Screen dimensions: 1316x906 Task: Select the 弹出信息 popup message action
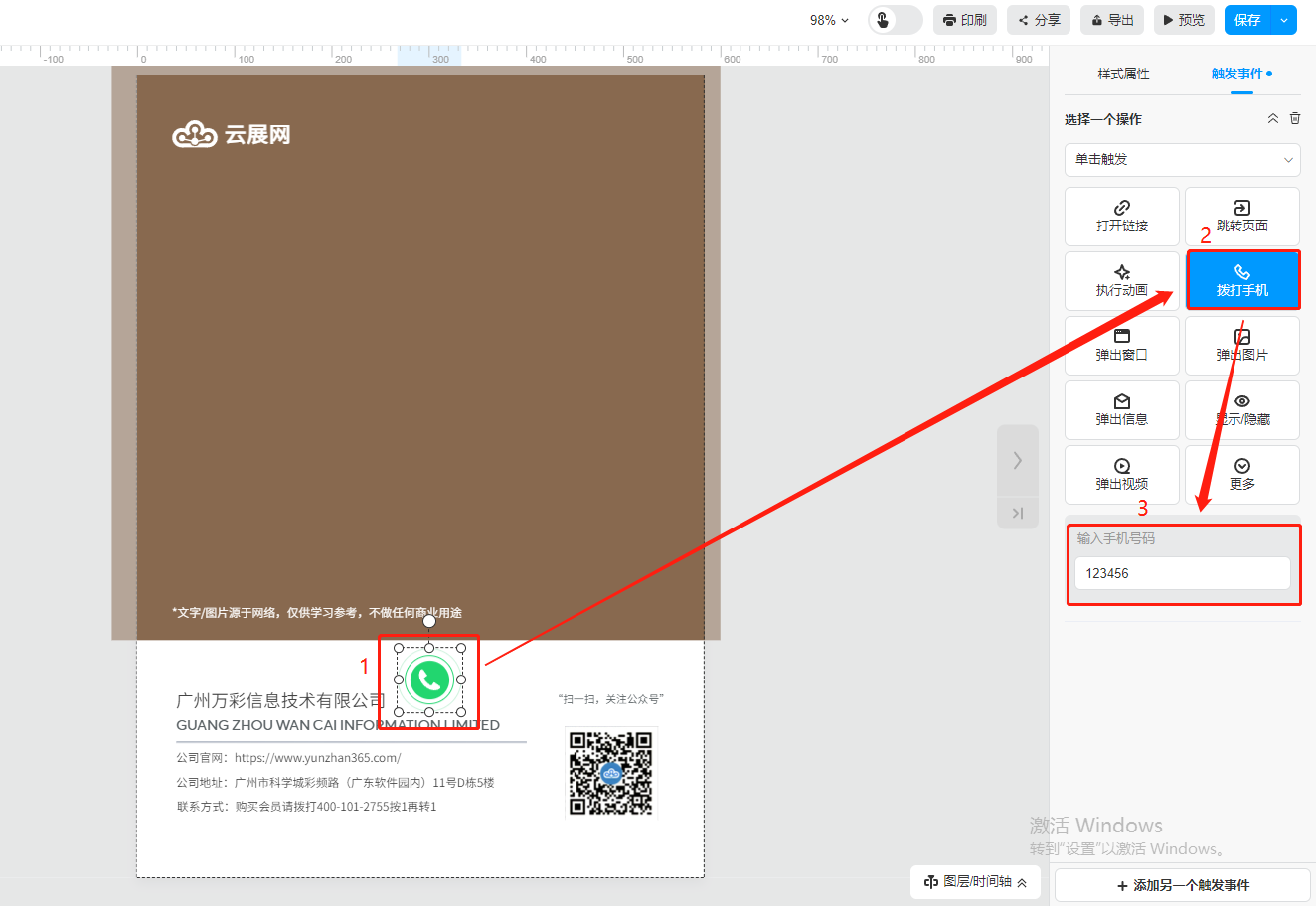point(1121,409)
